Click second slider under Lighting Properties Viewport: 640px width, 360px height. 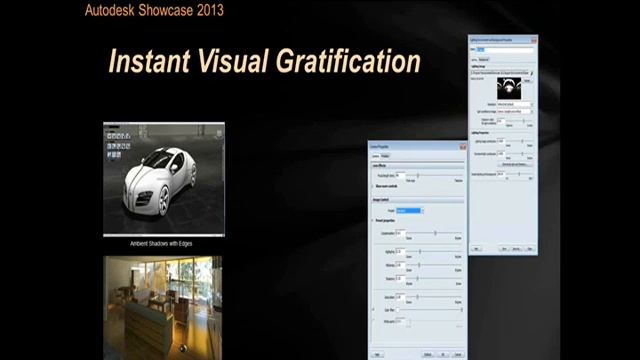point(522,154)
